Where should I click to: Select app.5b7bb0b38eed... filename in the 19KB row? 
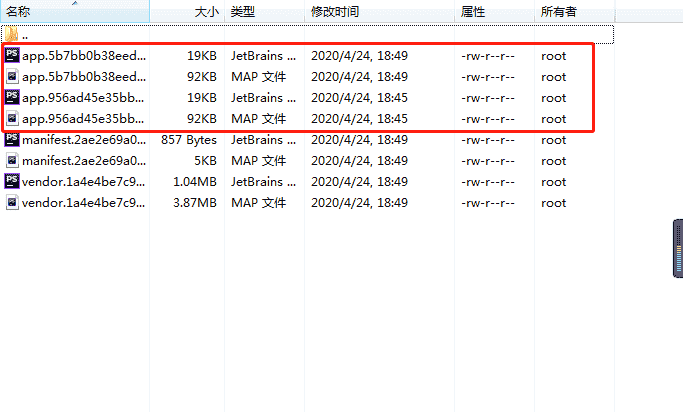pyautogui.click(x=84, y=56)
